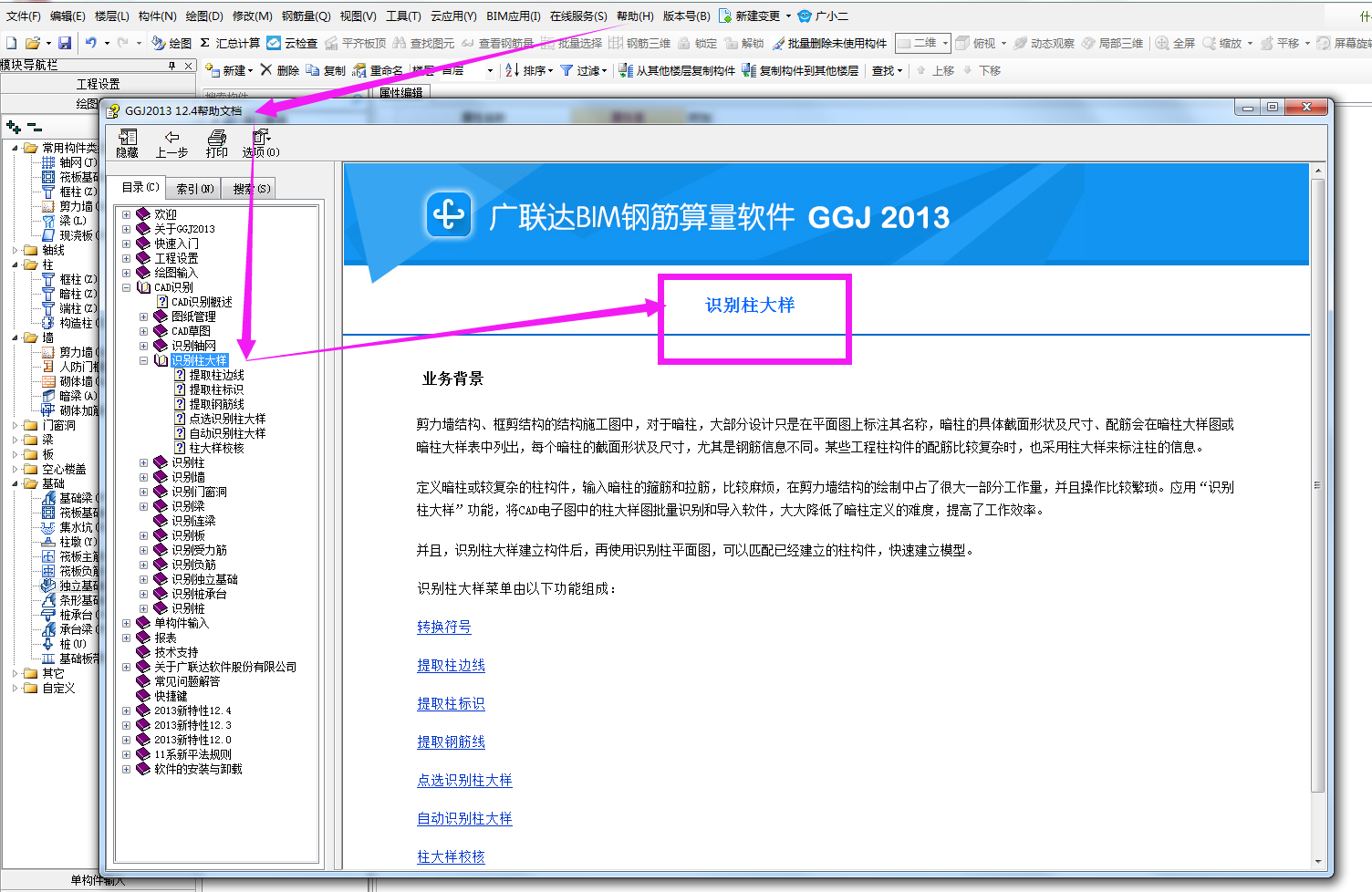Click the 新建变更 icon in menu bar

tap(725, 16)
